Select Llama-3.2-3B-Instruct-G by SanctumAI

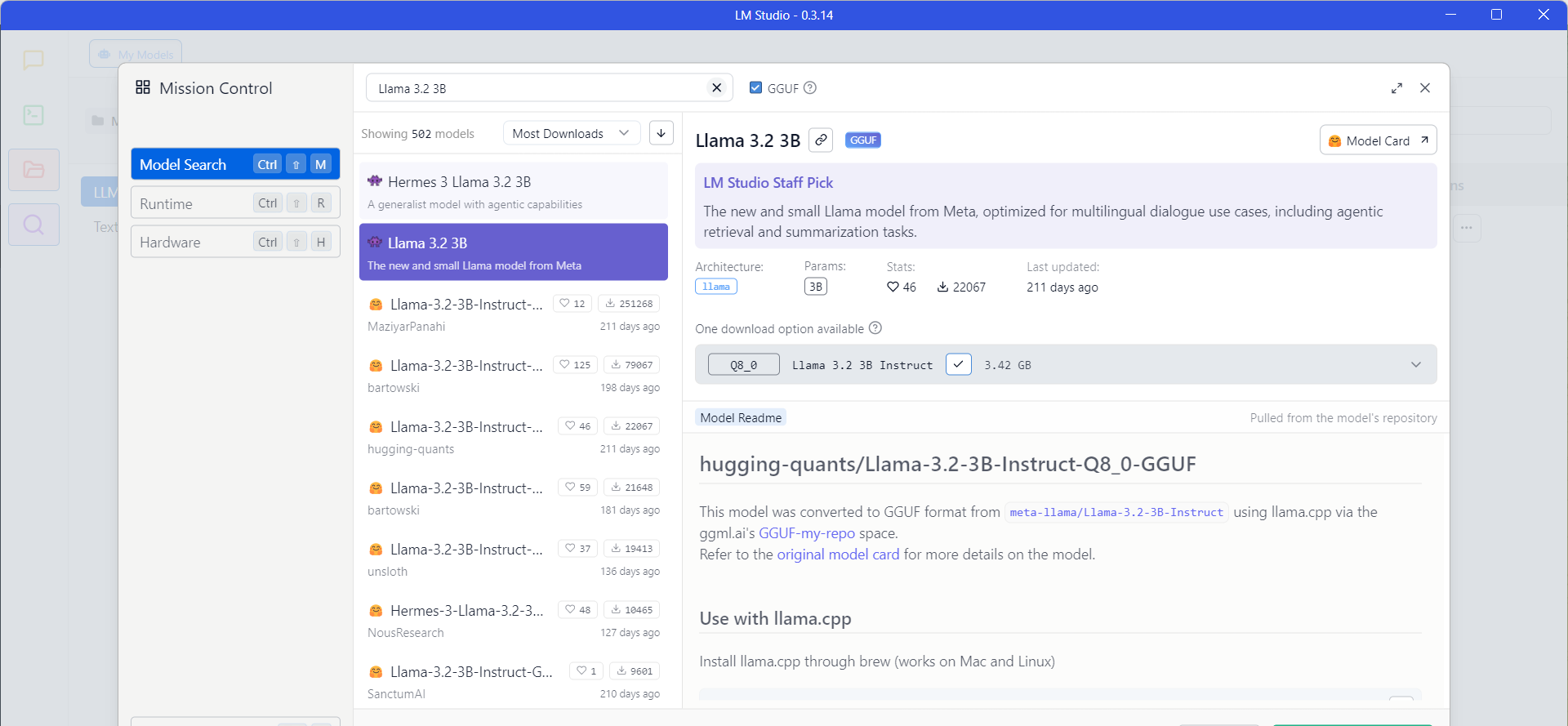[x=514, y=681]
